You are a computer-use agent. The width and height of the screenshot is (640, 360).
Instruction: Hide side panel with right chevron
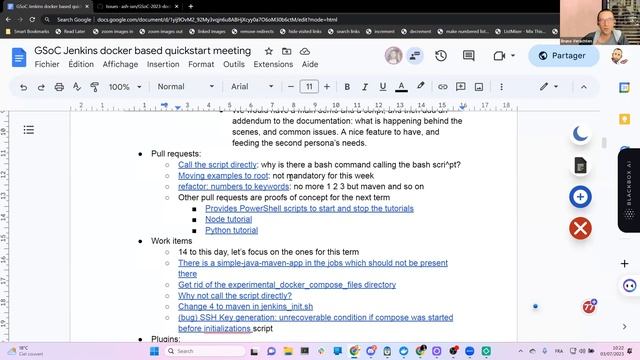(624, 327)
